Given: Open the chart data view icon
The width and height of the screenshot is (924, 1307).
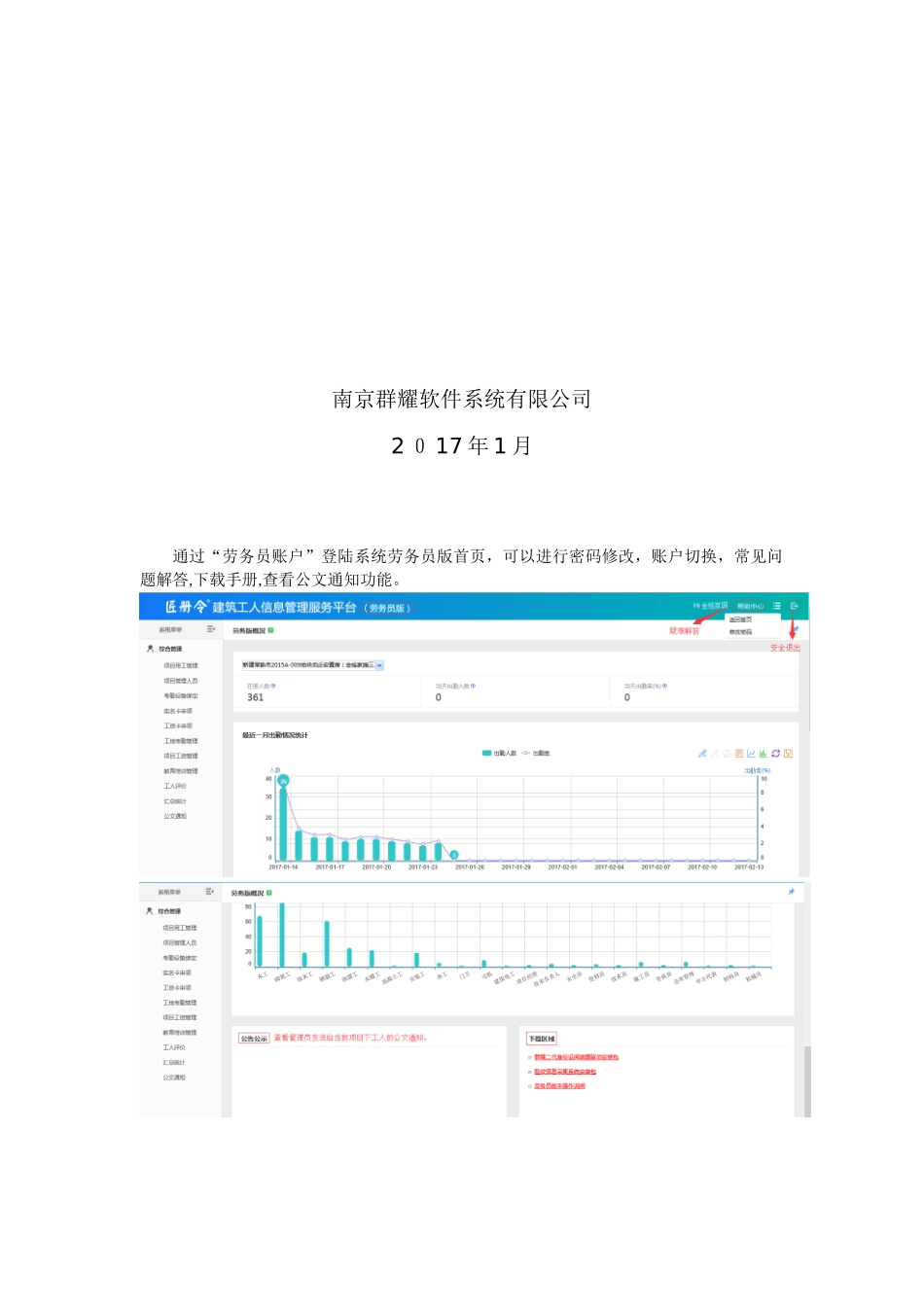Looking at the screenshot, I should 739,754.
